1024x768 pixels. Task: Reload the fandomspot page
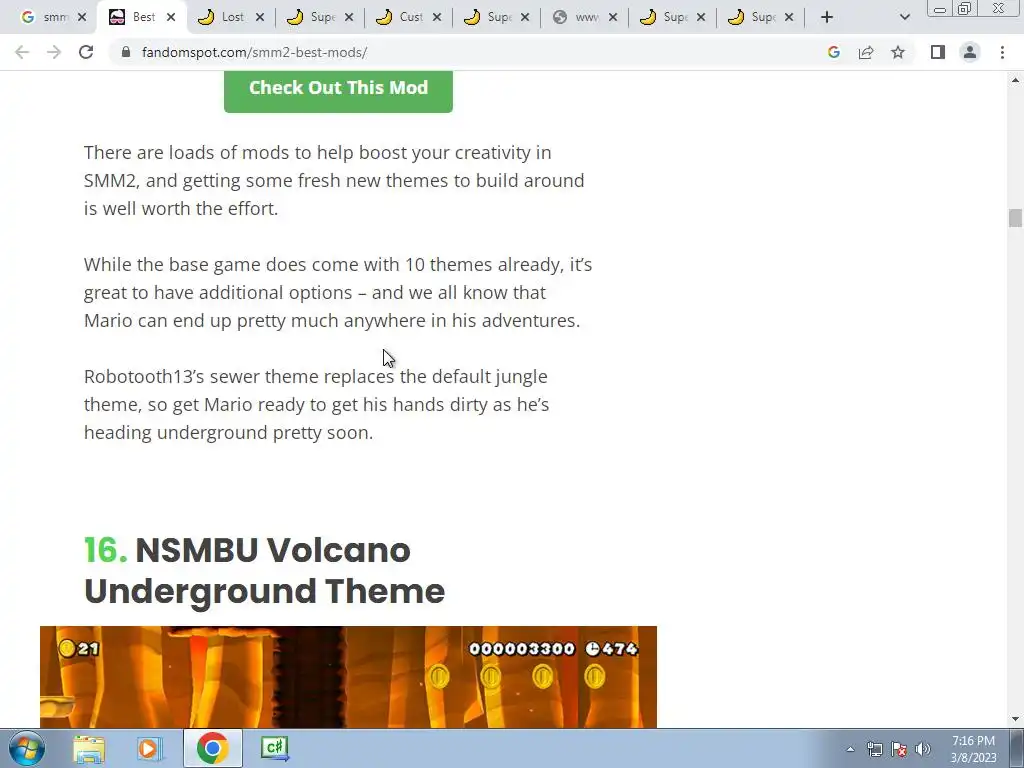coord(86,52)
